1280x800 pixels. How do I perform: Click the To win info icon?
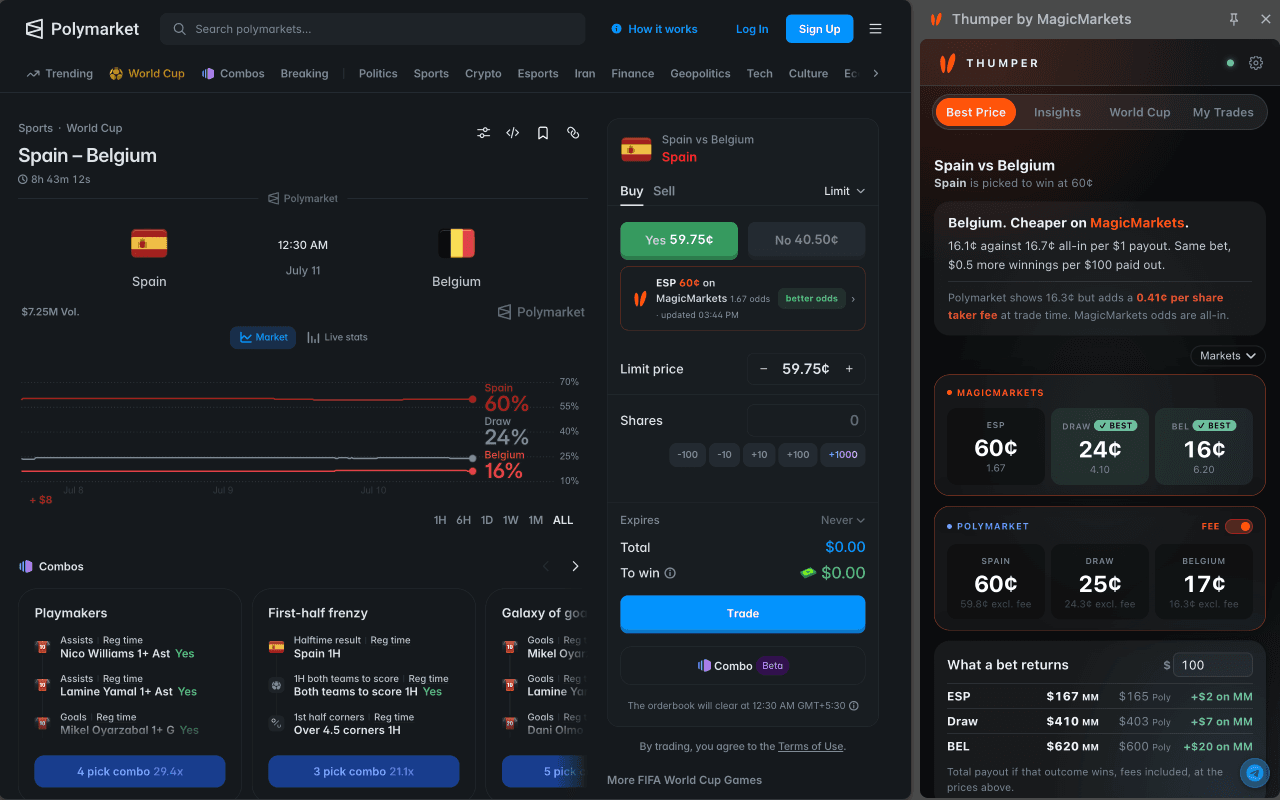pyautogui.click(x=670, y=573)
